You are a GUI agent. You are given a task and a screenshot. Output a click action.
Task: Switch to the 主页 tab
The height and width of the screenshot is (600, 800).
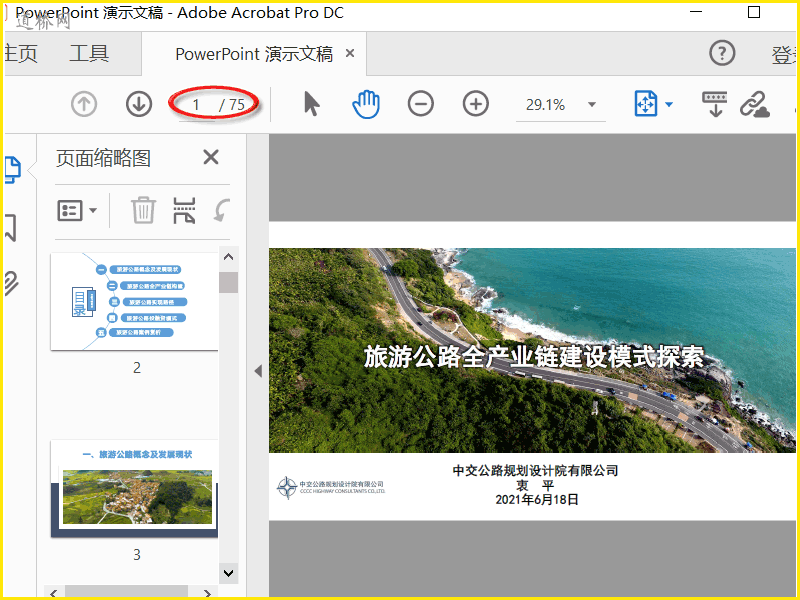pos(20,54)
